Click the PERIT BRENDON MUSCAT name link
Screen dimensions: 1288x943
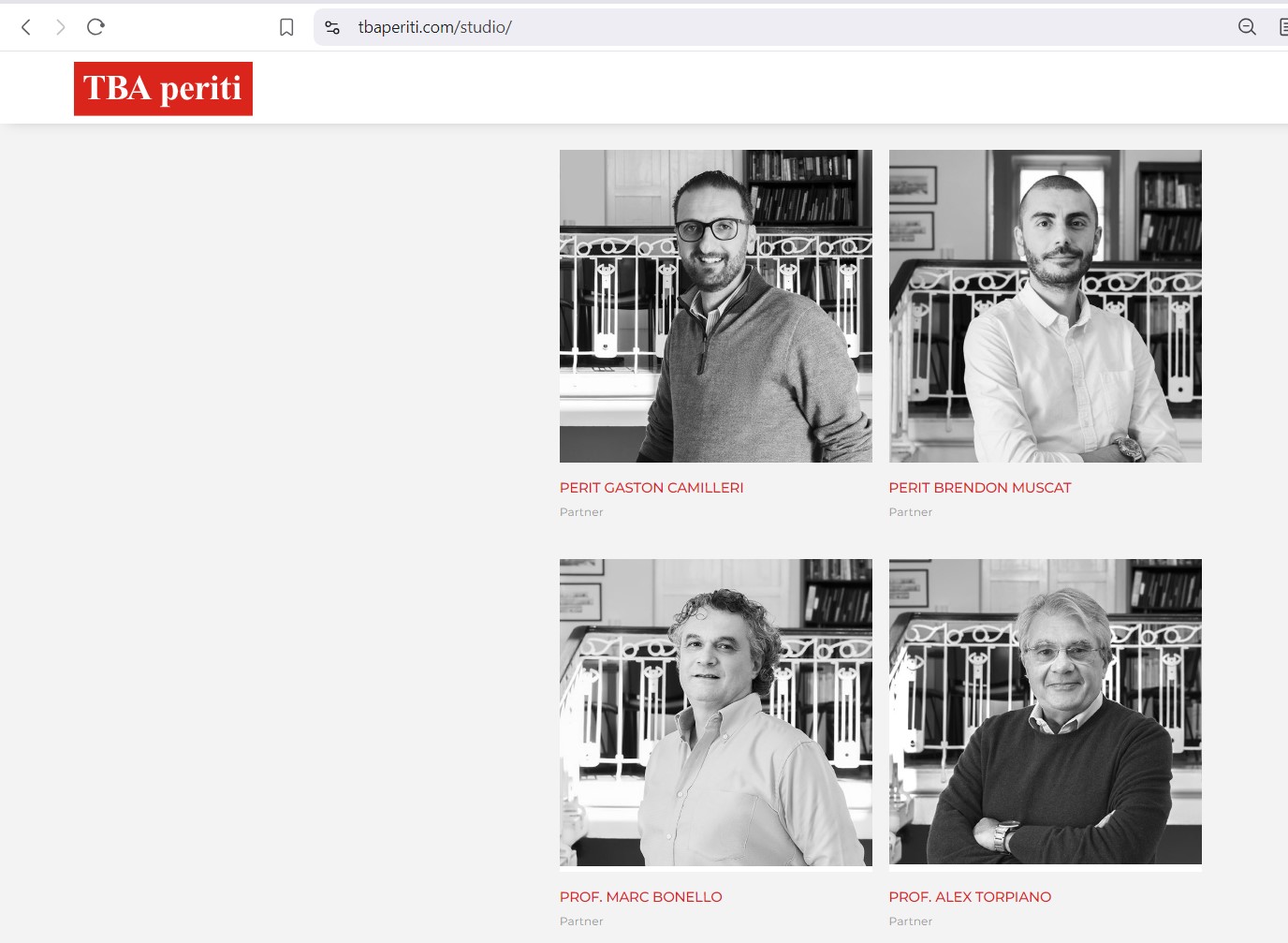(x=979, y=488)
